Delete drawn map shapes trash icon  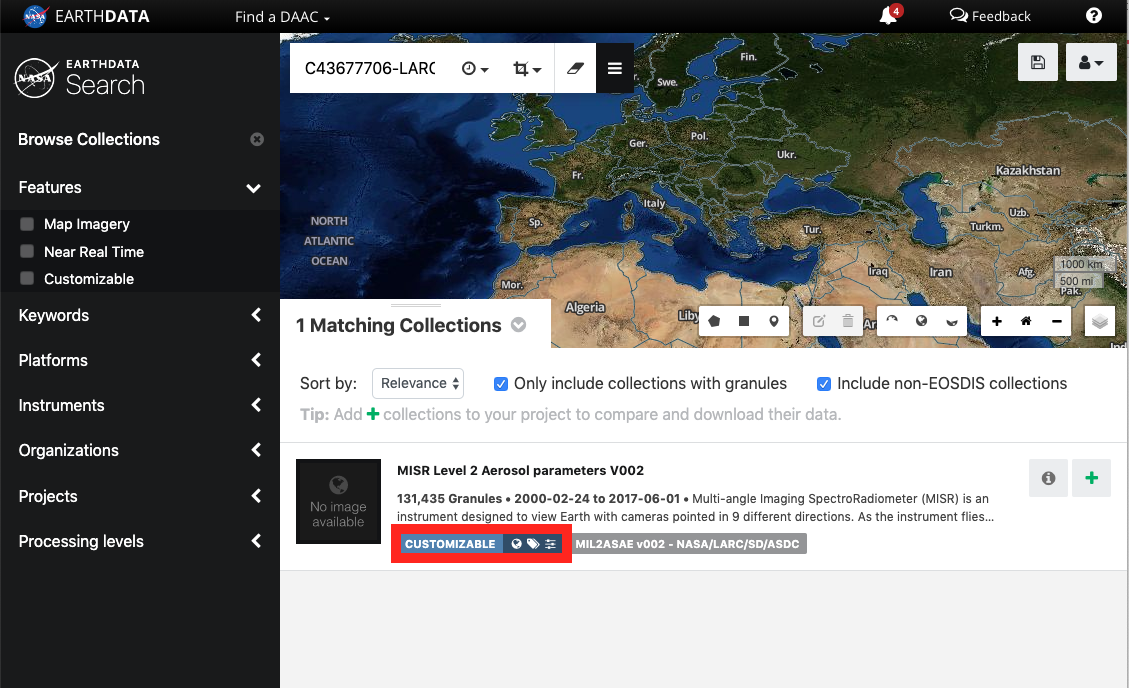[847, 321]
